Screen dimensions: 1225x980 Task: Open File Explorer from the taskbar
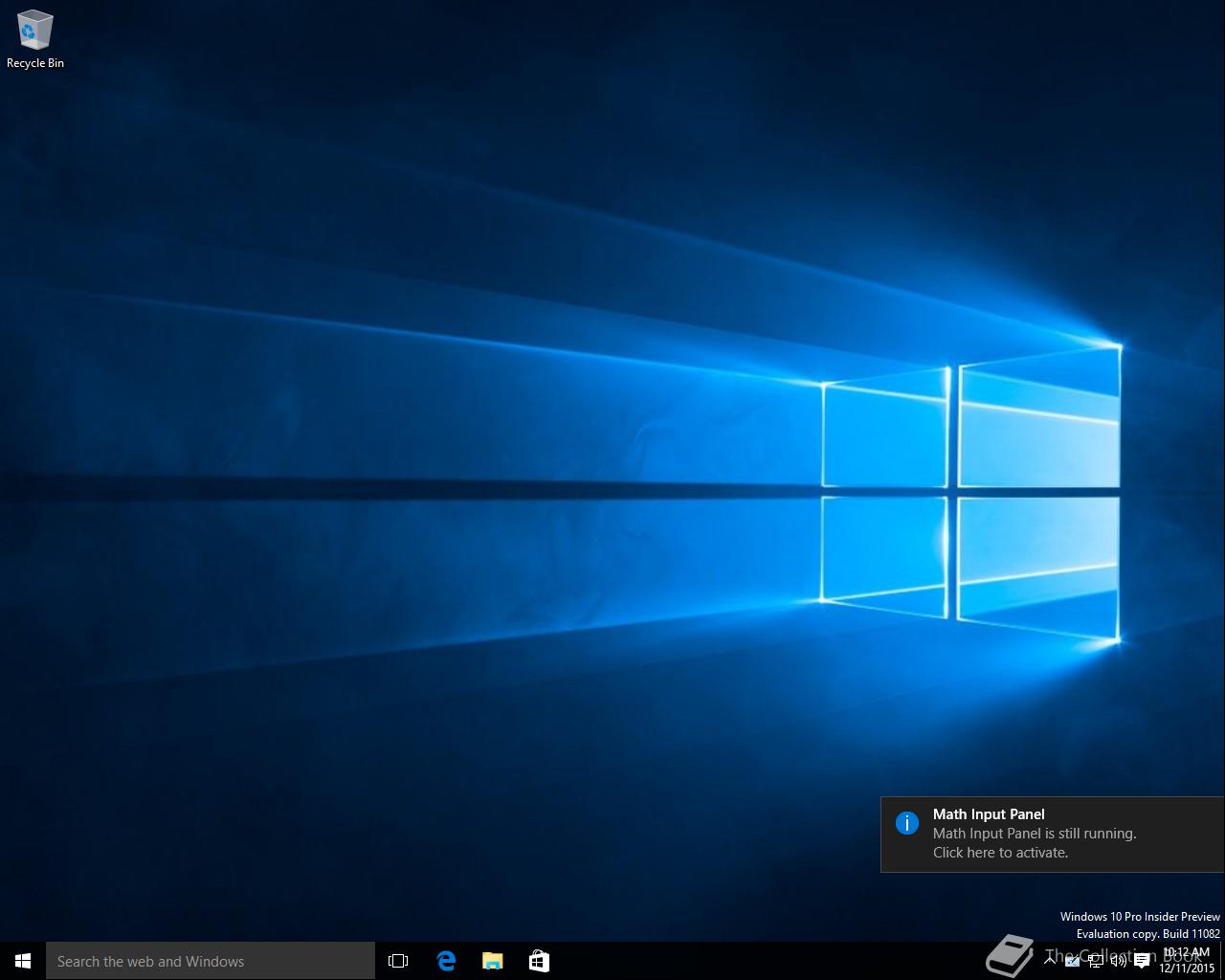point(492,961)
